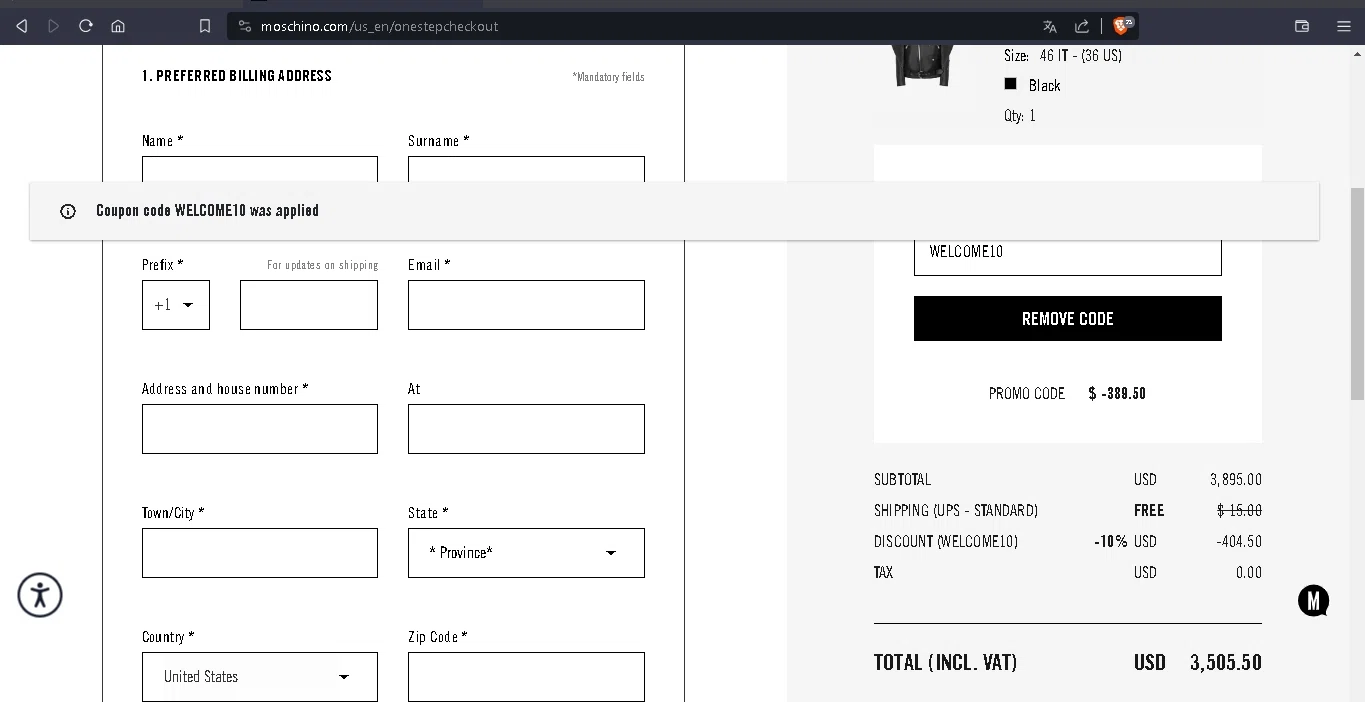
Task: Click the 'Qty: 1' text
Action: (x=1020, y=116)
